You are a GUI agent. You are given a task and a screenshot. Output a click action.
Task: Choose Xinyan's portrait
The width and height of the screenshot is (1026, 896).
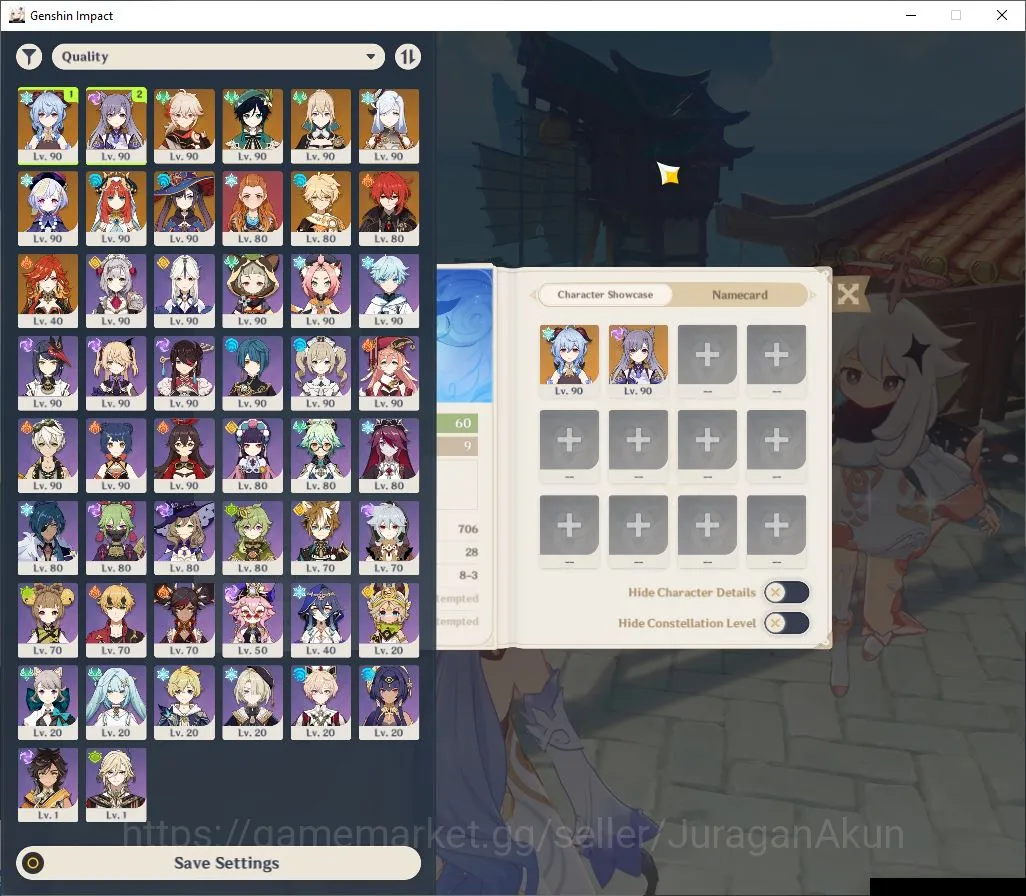[x=184, y=620]
